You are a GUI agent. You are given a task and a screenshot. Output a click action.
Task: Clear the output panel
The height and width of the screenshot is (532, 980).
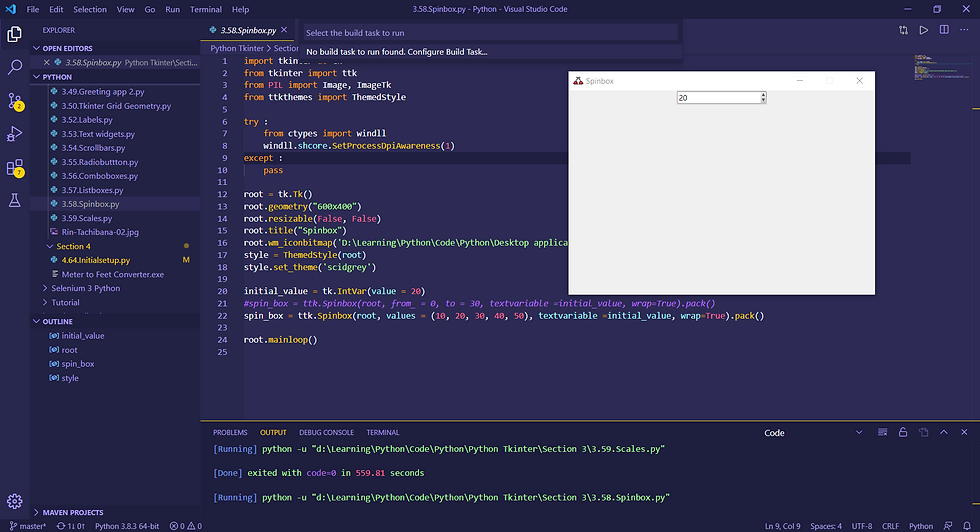882,433
